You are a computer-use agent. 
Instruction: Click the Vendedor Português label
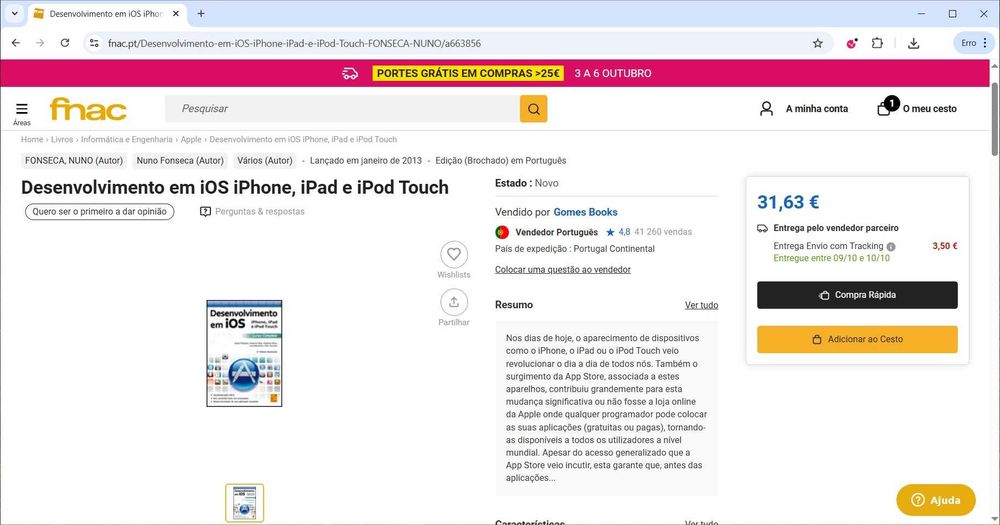(x=556, y=232)
